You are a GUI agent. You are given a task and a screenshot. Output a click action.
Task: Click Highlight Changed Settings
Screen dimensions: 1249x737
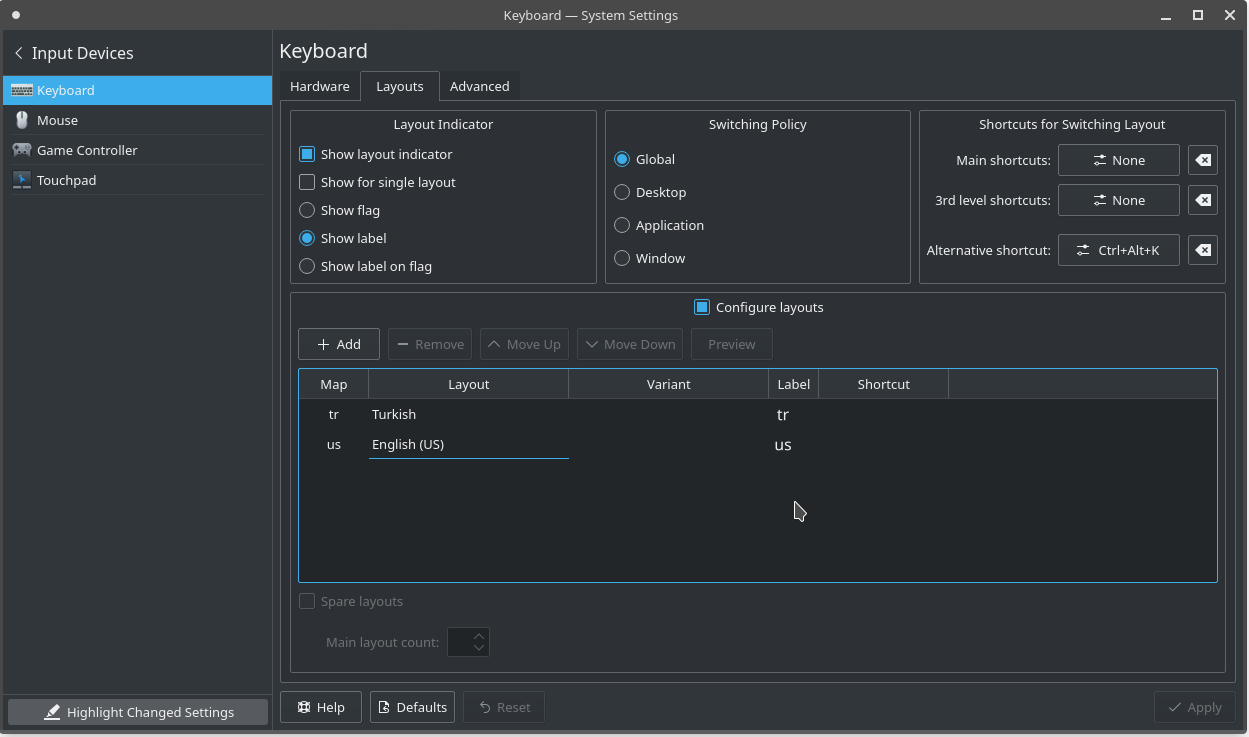coord(137,711)
